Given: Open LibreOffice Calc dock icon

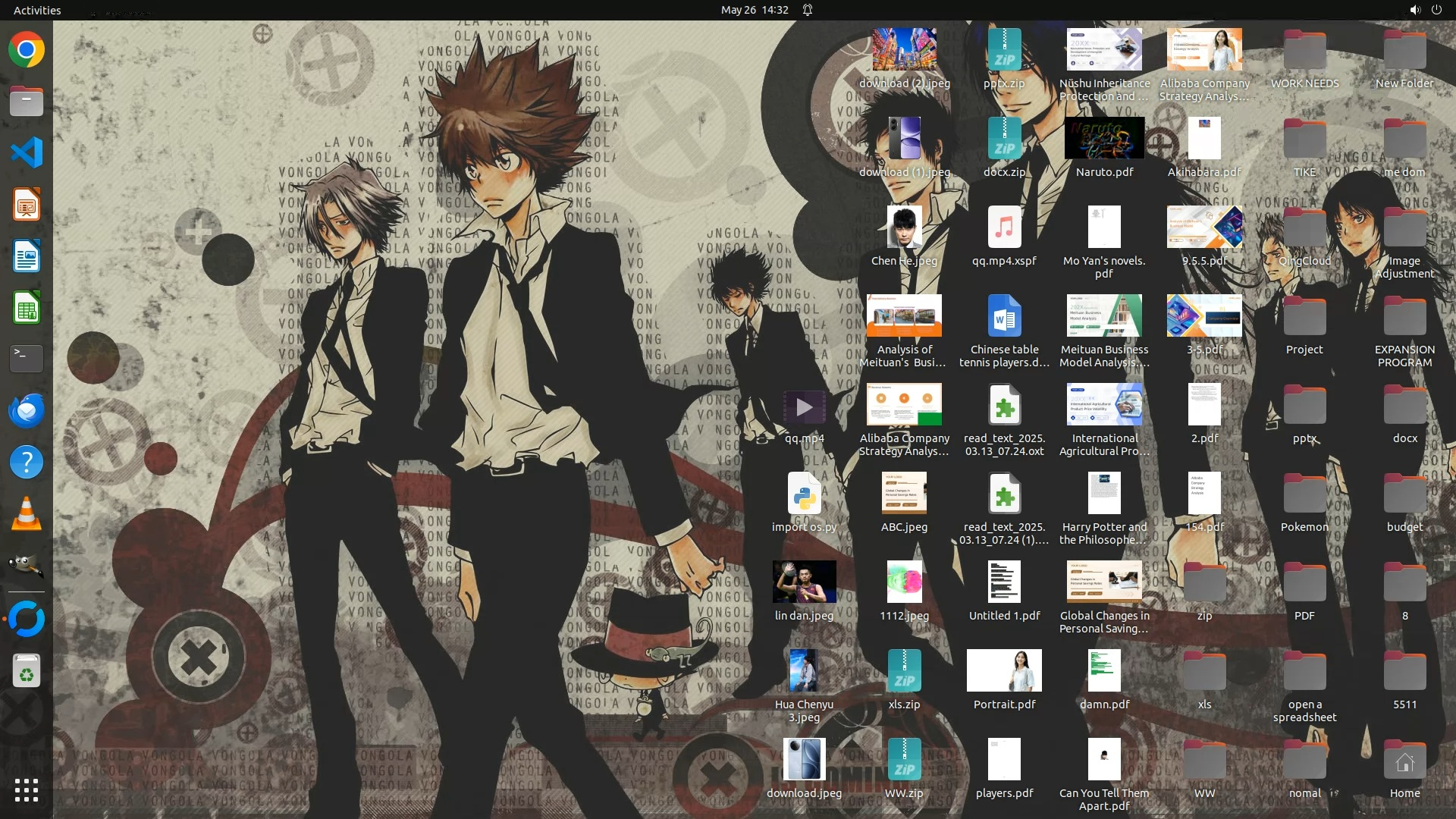Looking at the screenshot, I should 27,308.
